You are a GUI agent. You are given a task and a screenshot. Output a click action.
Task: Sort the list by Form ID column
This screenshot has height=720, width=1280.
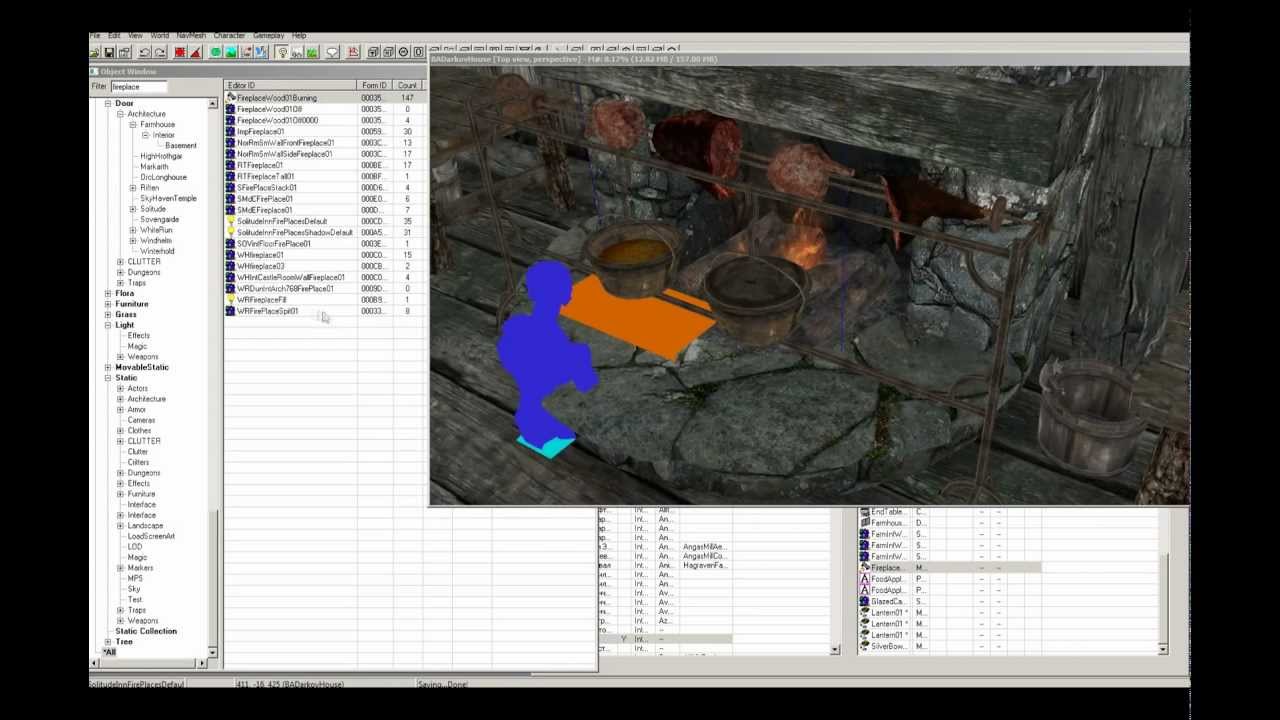(374, 86)
